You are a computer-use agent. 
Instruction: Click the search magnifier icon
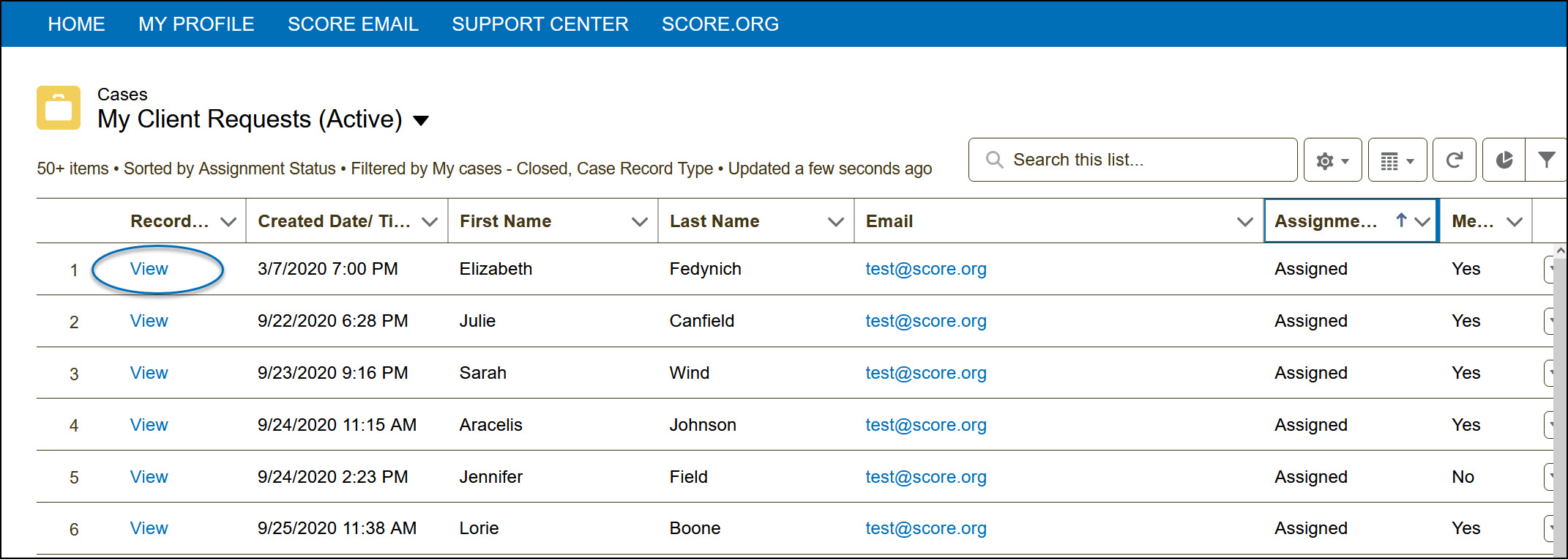click(994, 160)
